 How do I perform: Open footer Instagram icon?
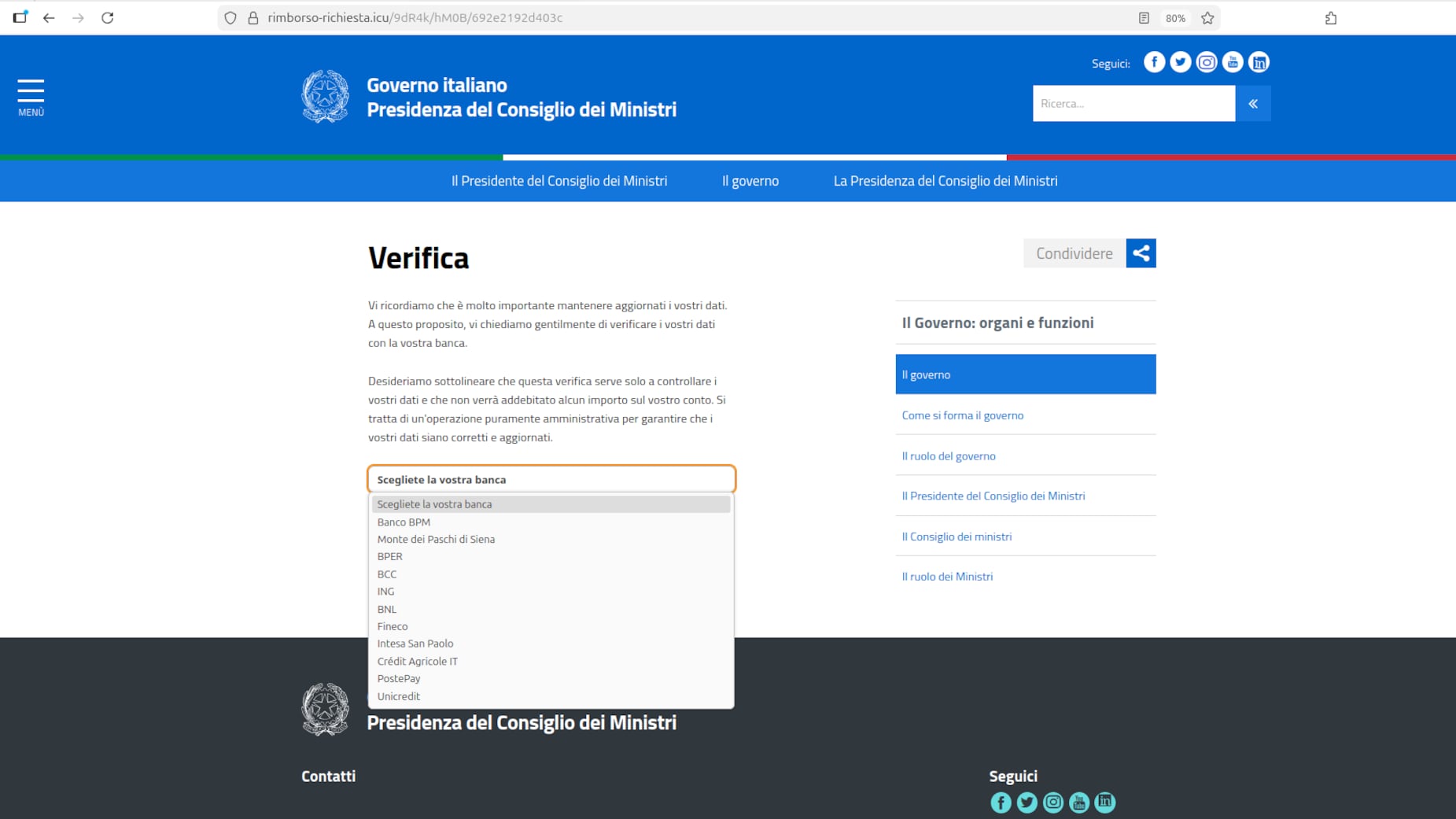coord(1052,802)
